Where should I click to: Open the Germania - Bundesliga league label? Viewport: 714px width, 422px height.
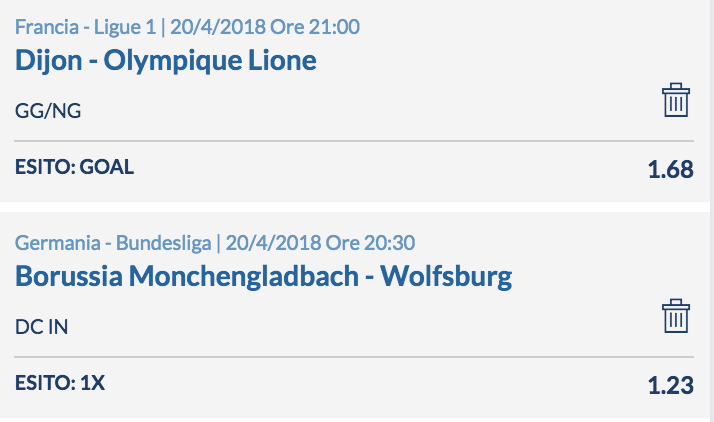pos(113,243)
